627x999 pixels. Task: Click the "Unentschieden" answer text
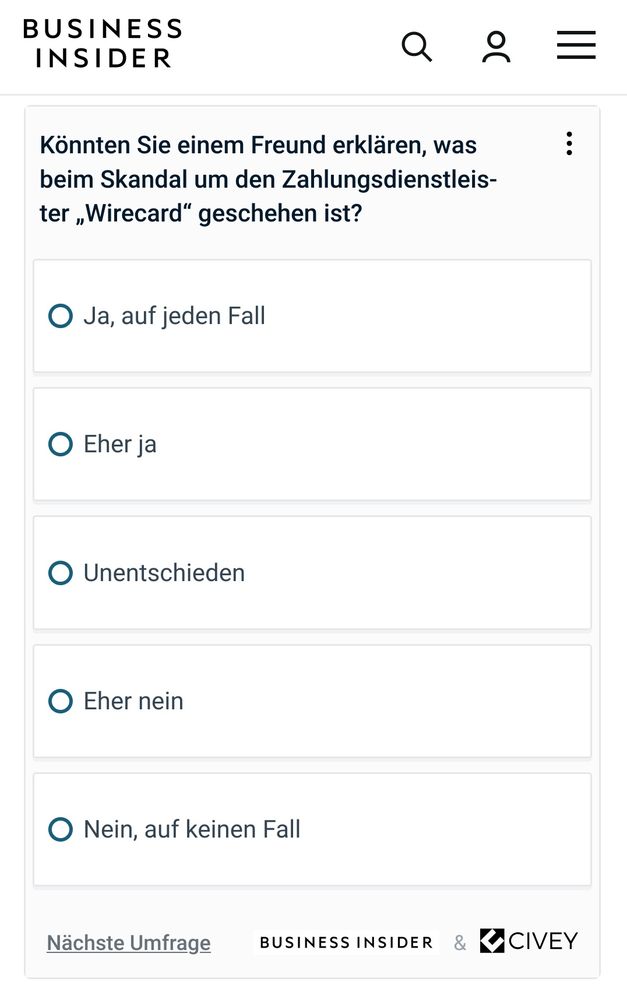164,573
